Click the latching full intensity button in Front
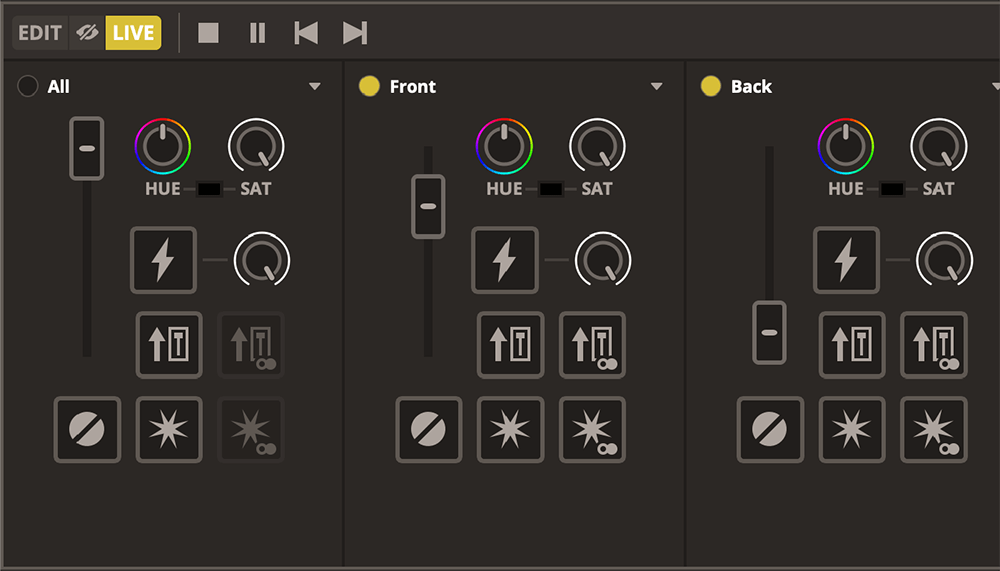1000x571 pixels. (592, 345)
